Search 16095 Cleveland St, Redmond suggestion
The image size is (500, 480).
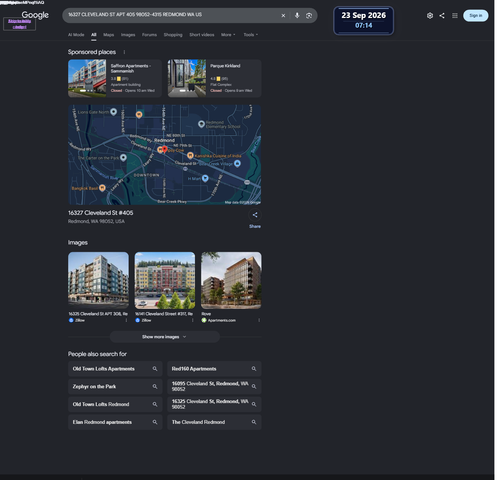tap(214, 387)
